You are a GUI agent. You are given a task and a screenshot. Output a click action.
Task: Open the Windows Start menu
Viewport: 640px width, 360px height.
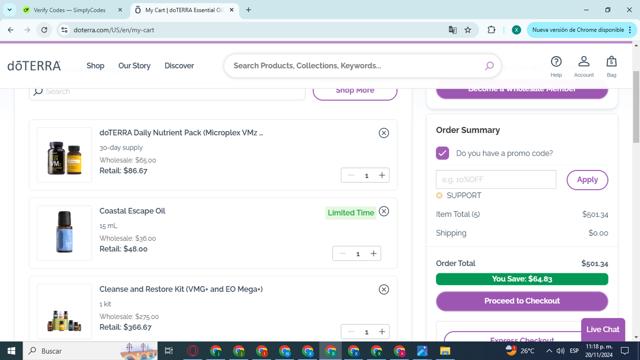pos(11,351)
